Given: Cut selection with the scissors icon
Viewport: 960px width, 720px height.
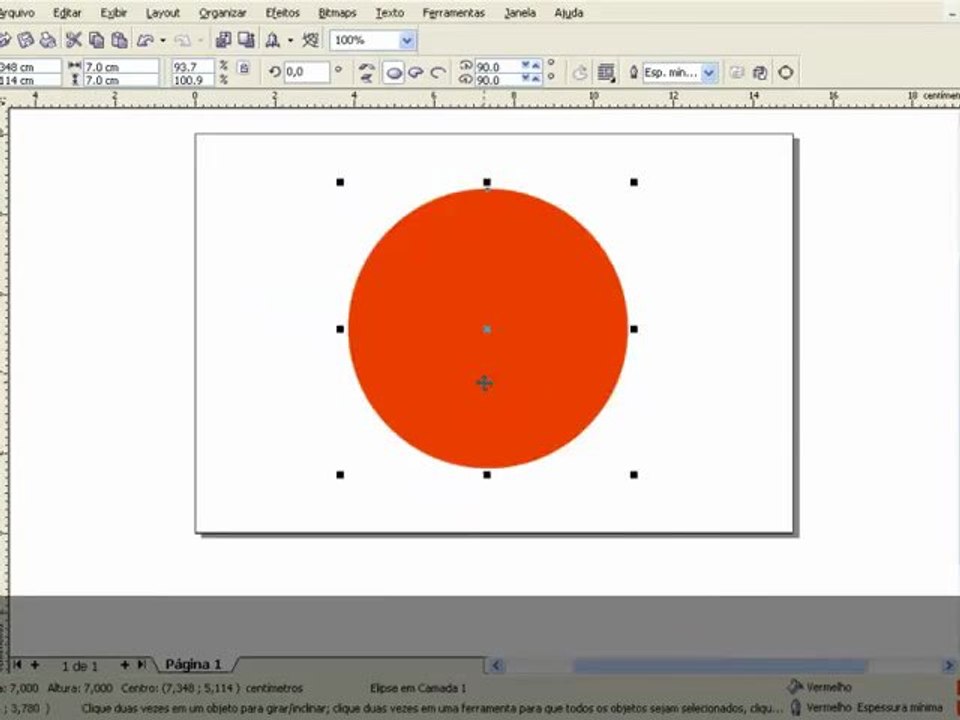Looking at the screenshot, I should 73,40.
